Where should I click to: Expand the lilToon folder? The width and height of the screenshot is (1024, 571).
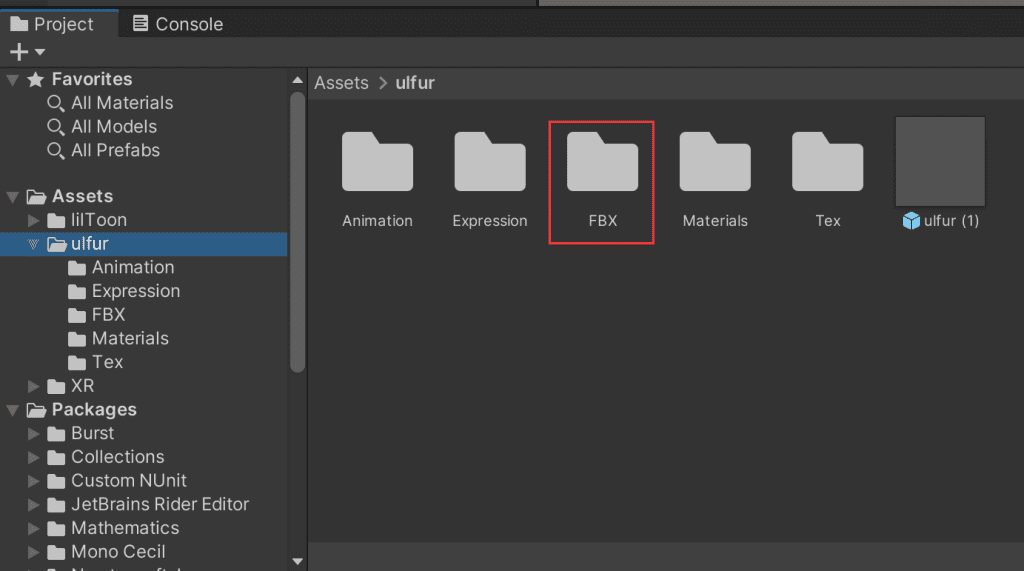coord(34,220)
